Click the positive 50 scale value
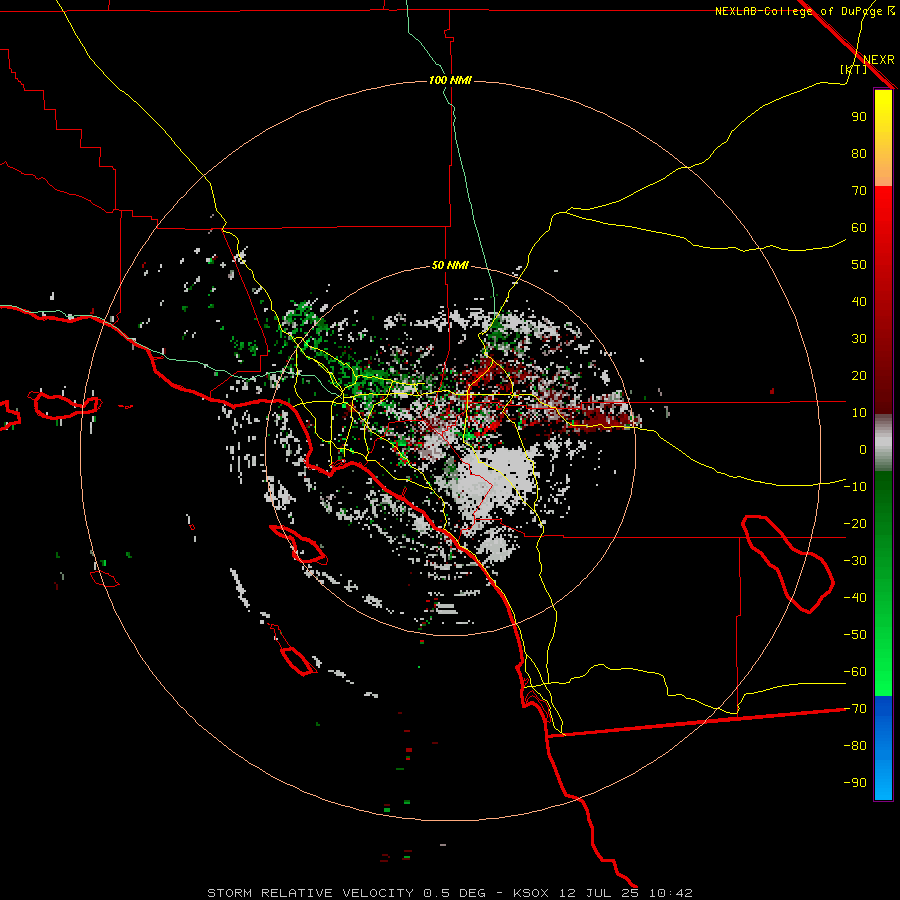900x900 pixels. coord(859,265)
